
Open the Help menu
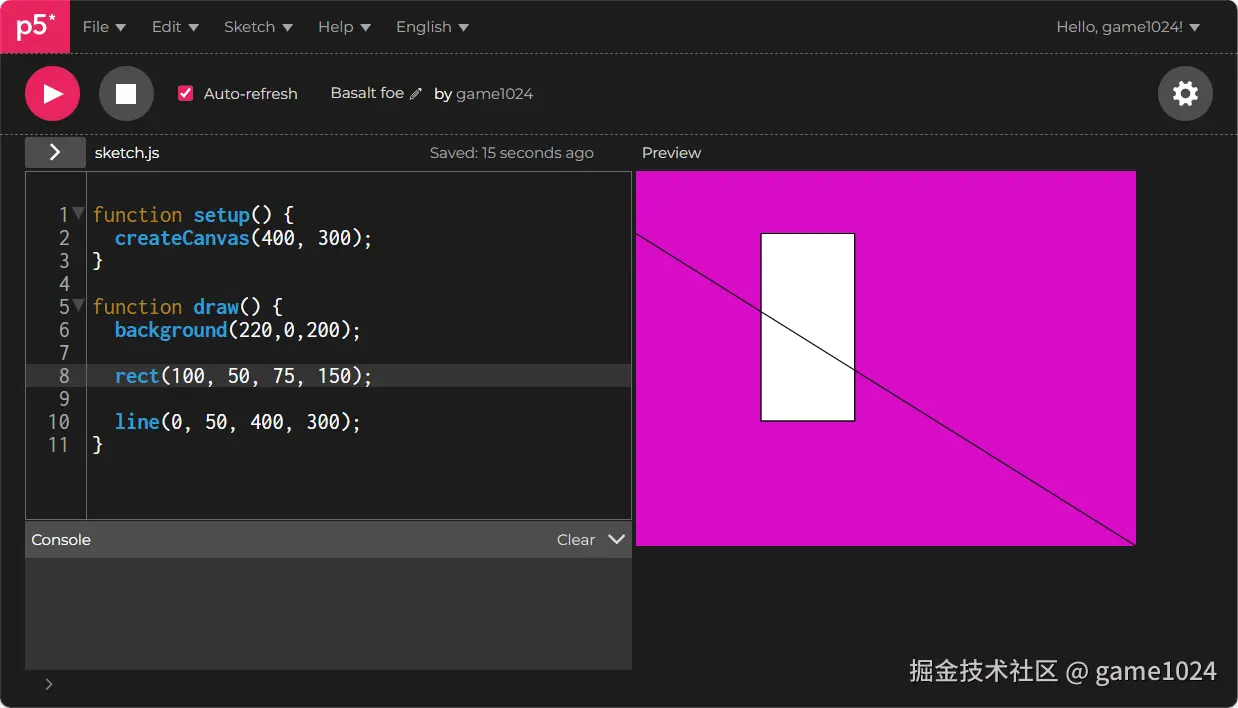pyautogui.click(x=344, y=27)
